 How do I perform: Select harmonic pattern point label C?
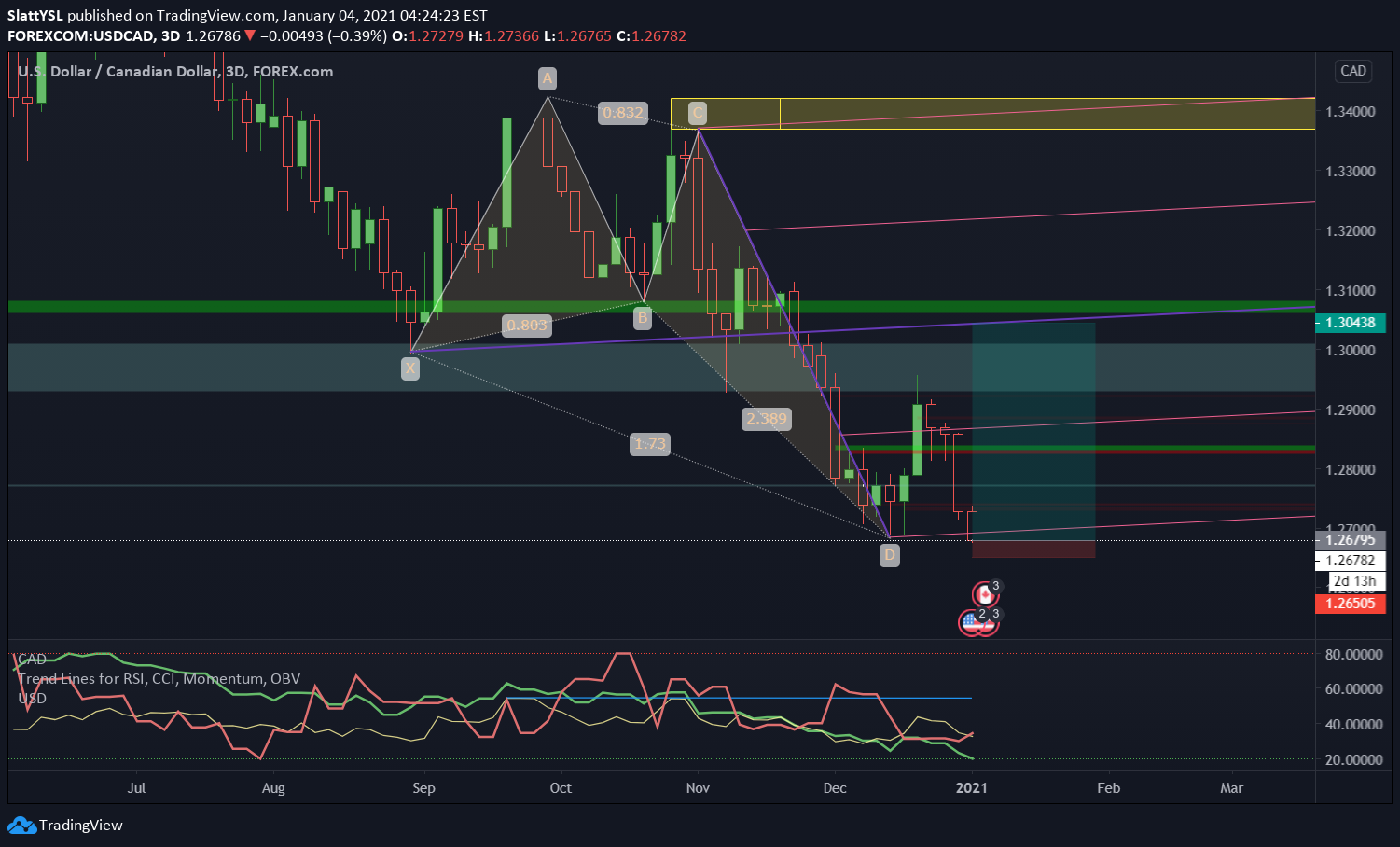pos(697,114)
